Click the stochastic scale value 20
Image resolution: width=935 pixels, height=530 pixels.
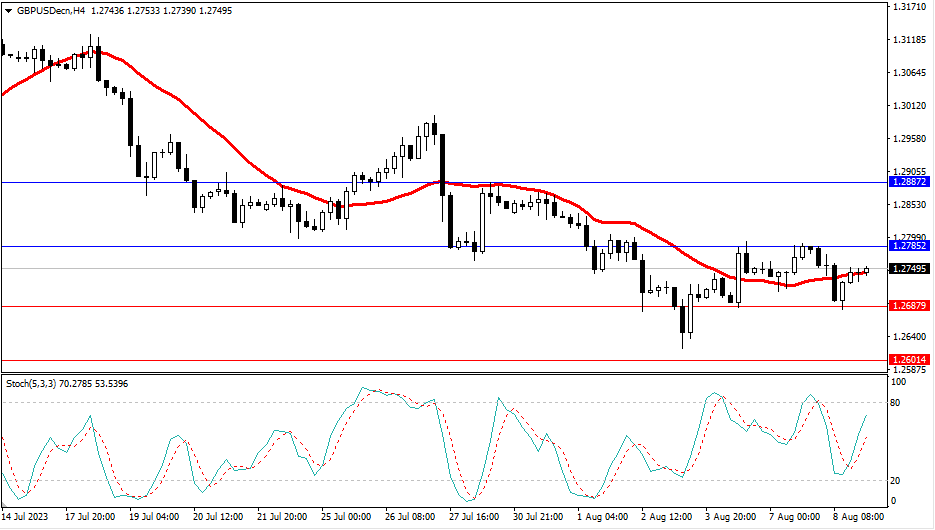897,481
